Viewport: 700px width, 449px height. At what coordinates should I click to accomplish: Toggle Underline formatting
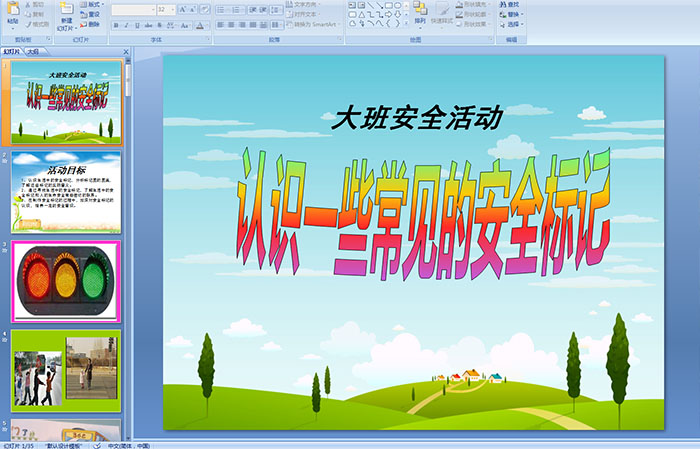[137, 25]
